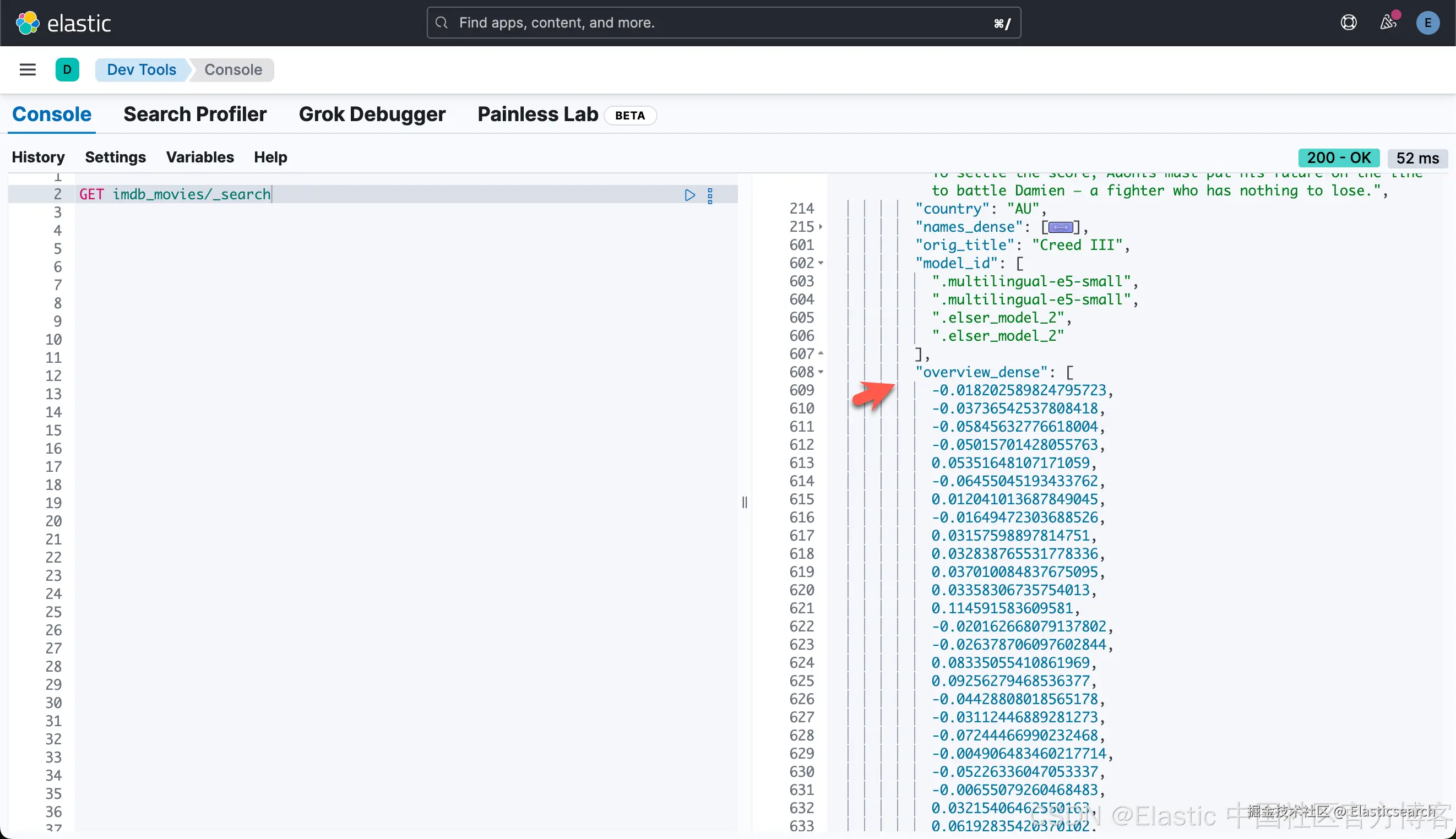
Task: Open the Painless Lab tab
Action: click(x=537, y=114)
